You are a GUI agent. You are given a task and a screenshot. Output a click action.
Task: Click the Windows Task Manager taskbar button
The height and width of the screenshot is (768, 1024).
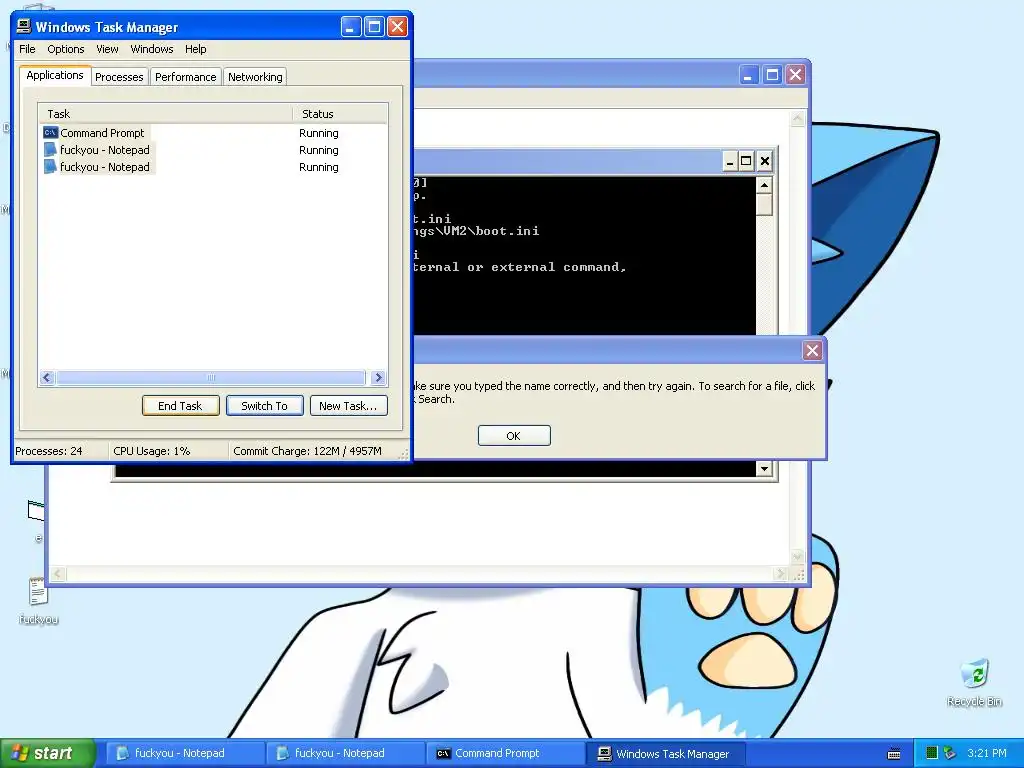pyautogui.click(x=665, y=754)
